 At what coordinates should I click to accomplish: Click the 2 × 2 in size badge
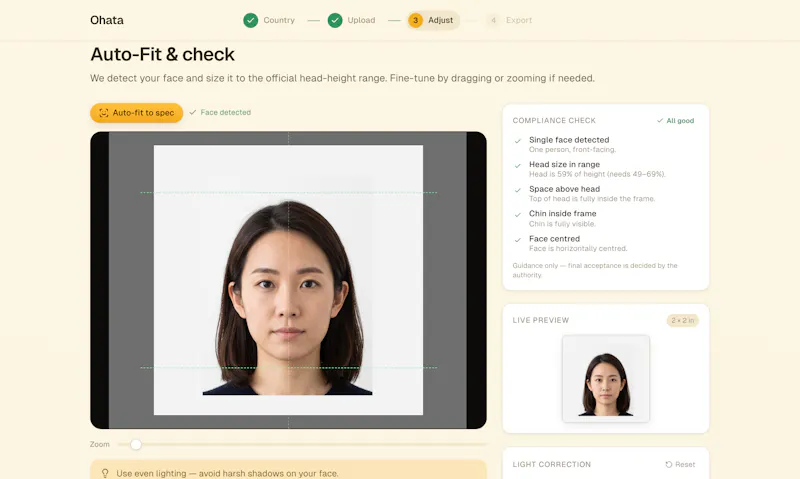coord(683,320)
